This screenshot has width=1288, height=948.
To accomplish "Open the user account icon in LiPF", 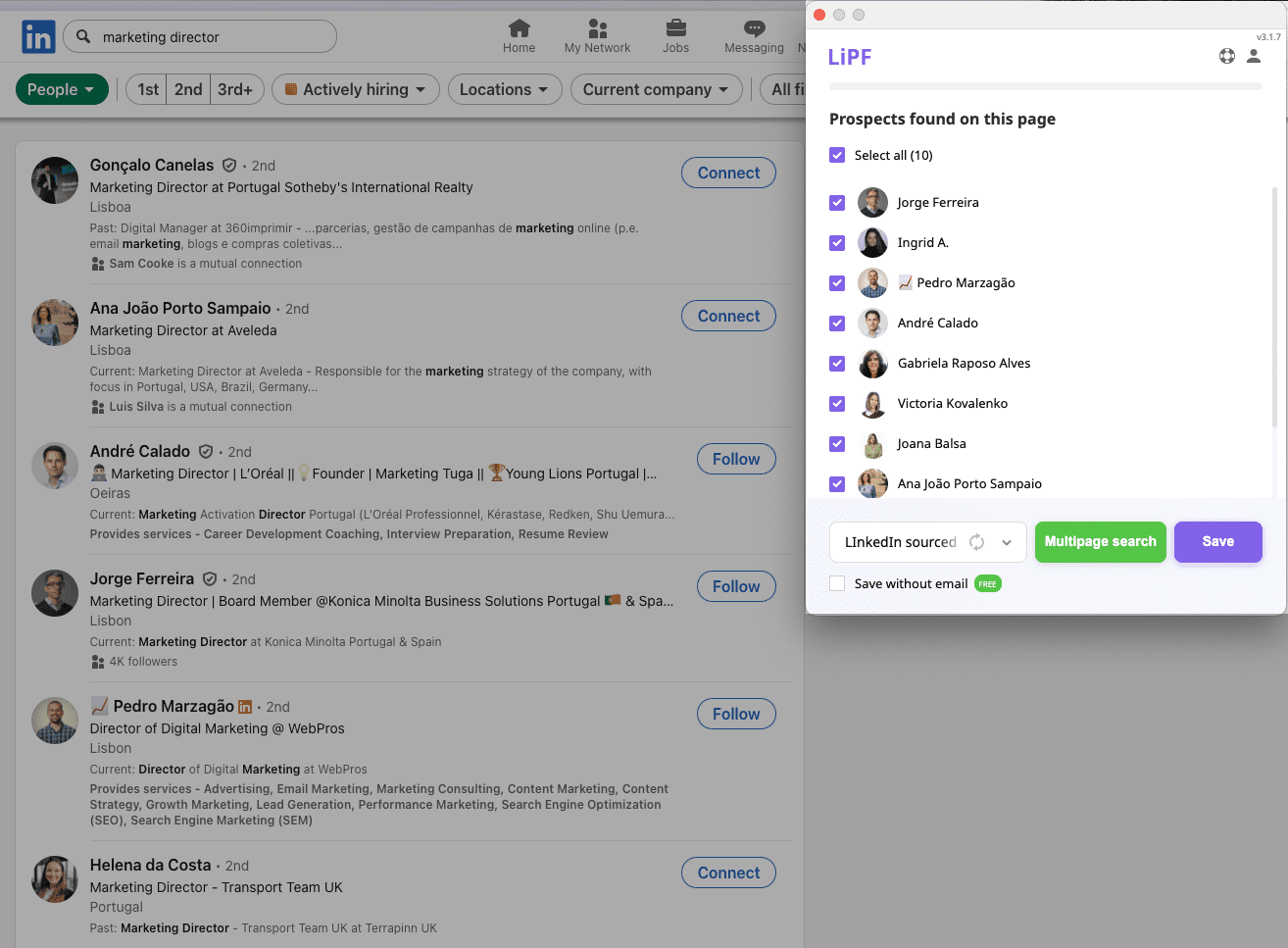I will [1253, 56].
